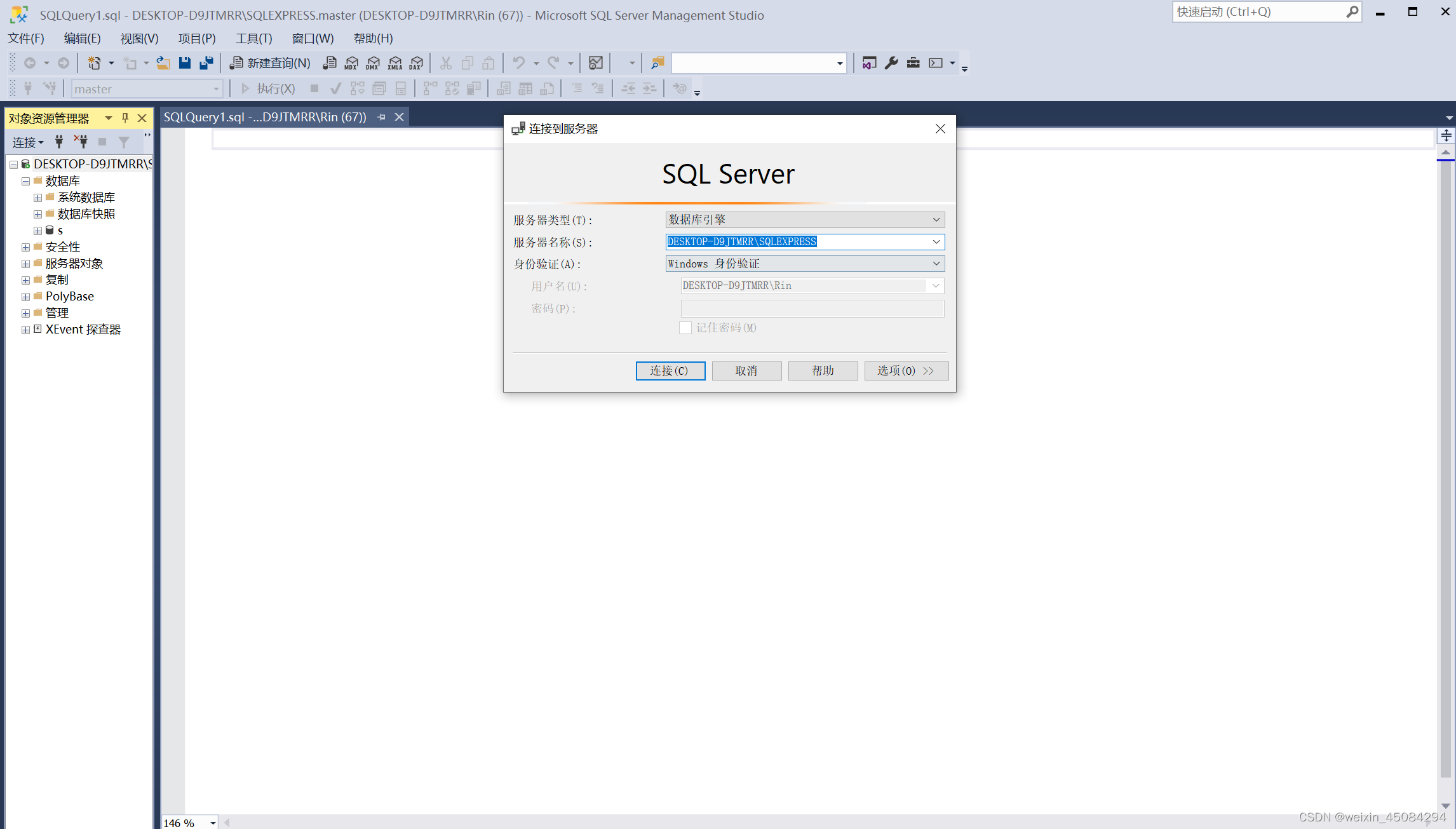Select the MDX query icon
This screenshot has height=829, width=1456.
pos(351,63)
